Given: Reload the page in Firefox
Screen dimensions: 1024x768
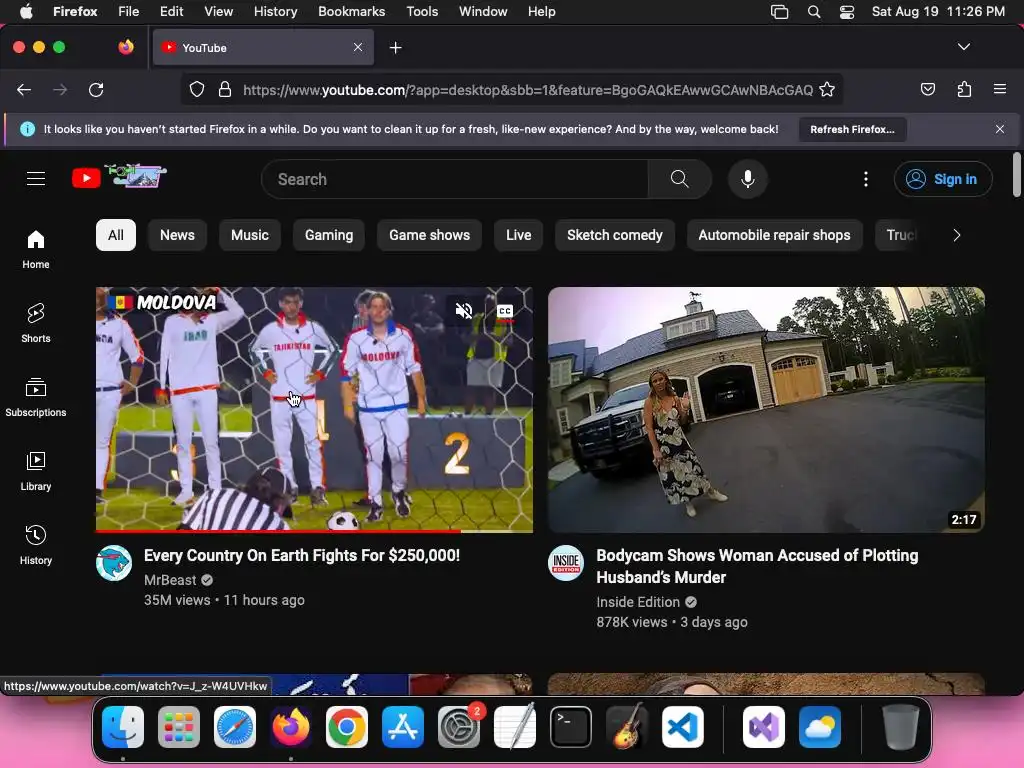Looking at the screenshot, I should [x=96, y=89].
